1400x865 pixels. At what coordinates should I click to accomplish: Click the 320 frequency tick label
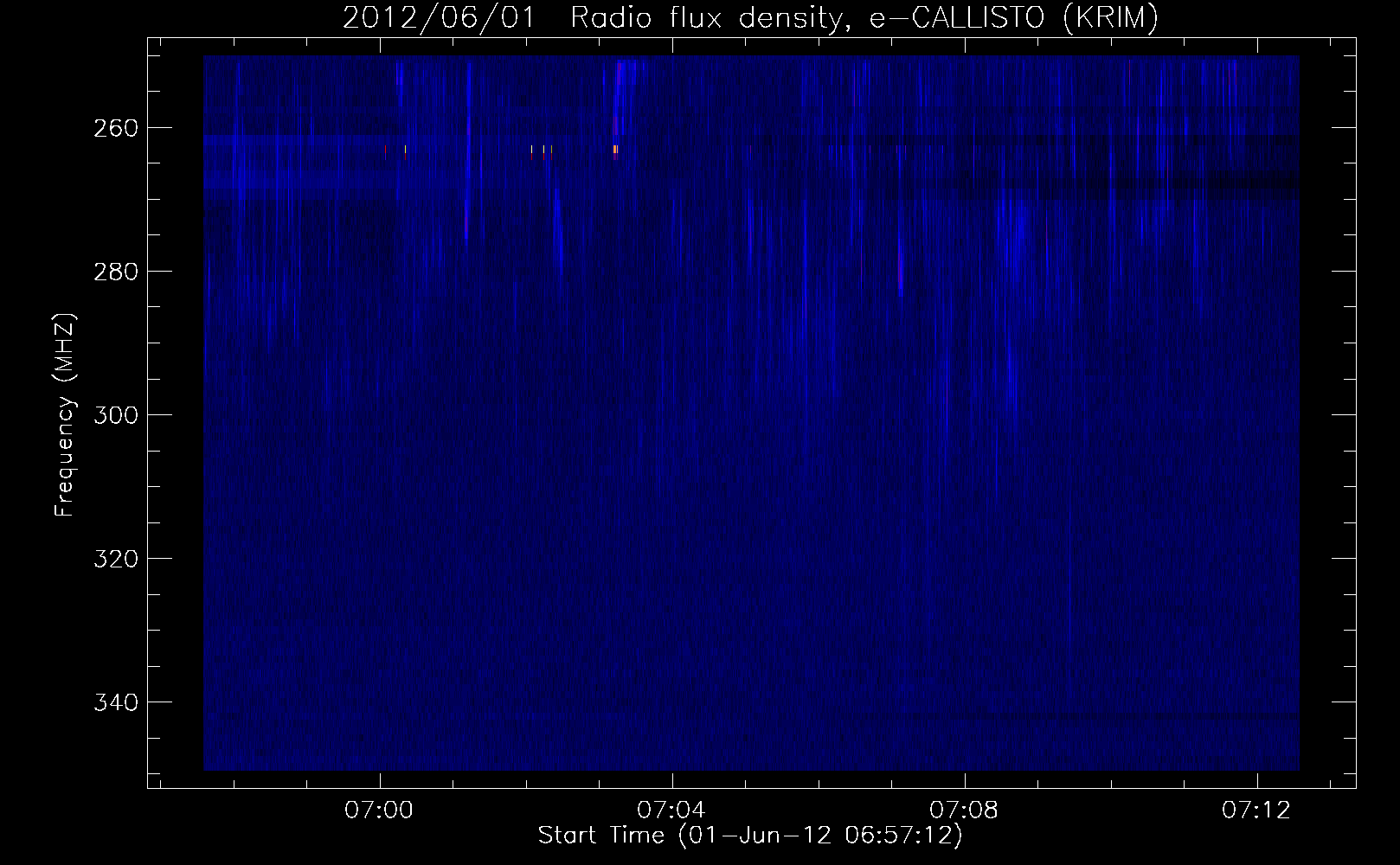(115, 559)
